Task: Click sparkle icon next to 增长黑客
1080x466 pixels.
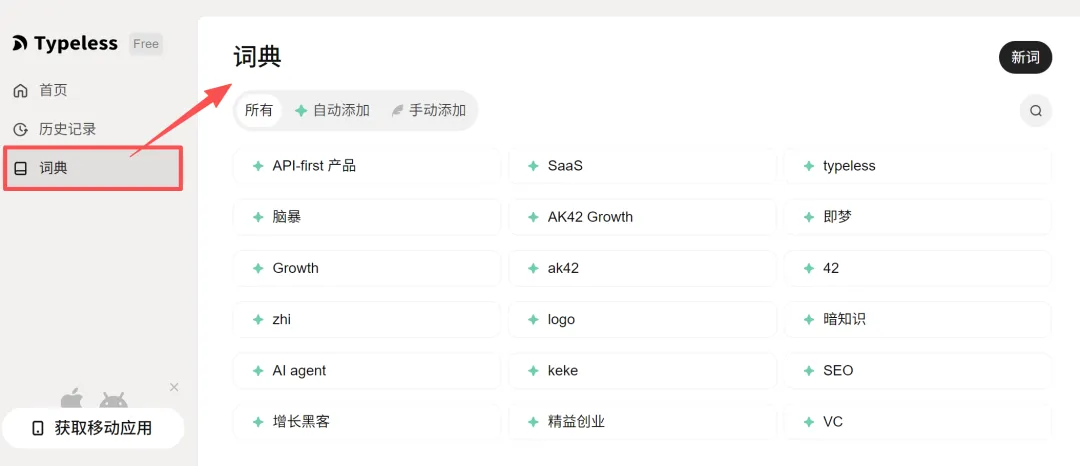Action: point(258,422)
